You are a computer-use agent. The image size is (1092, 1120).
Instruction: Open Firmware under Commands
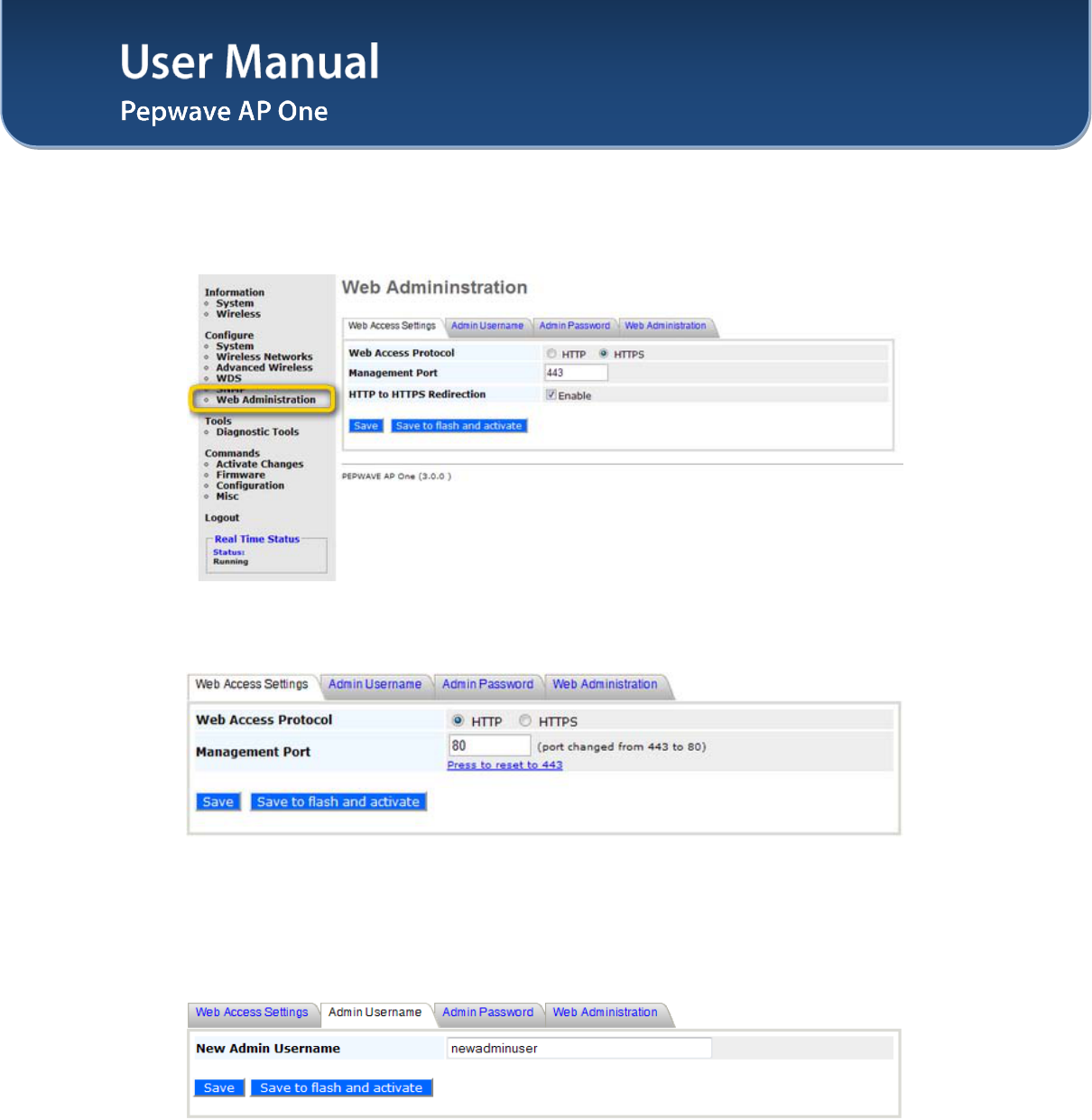[x=241, y=475]
